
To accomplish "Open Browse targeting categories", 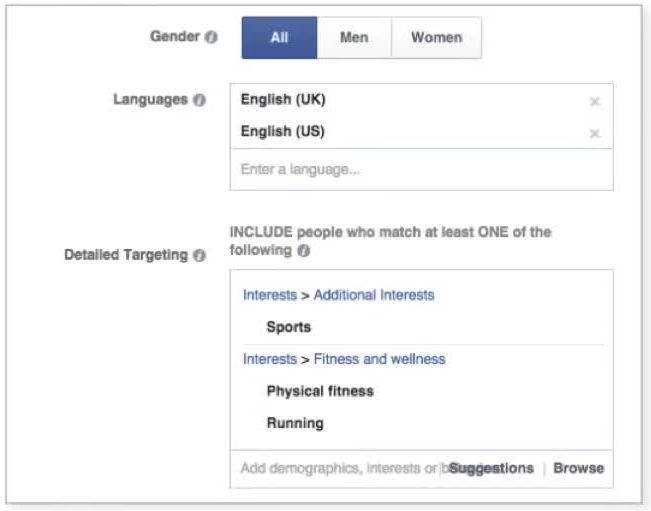I will (578, 468).
